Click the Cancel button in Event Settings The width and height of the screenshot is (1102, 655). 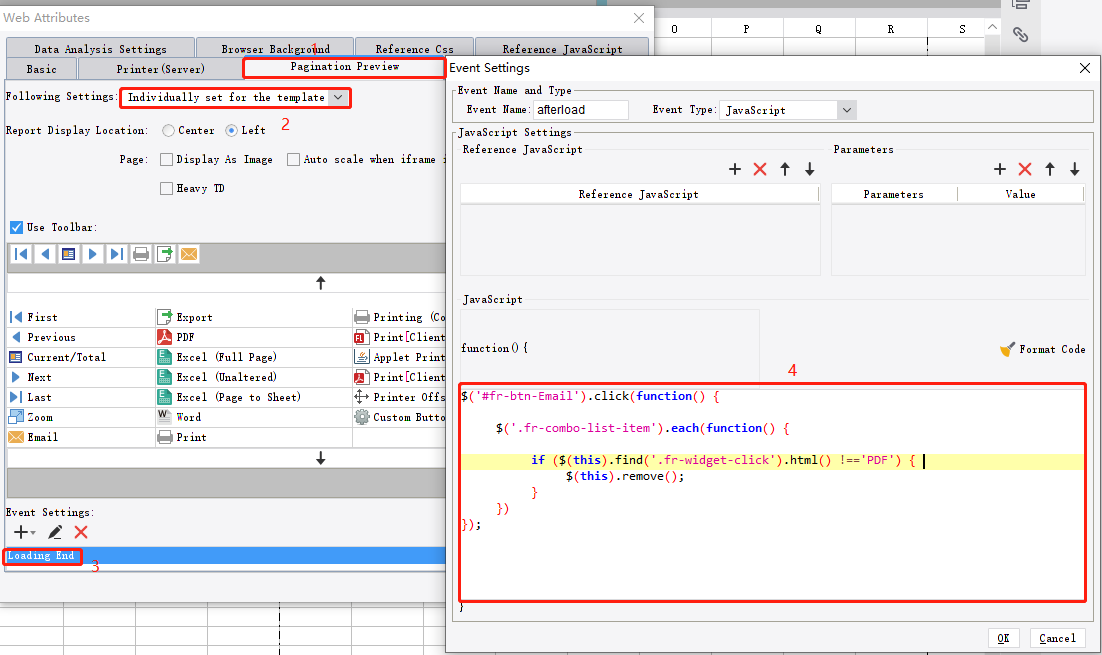[1057, 638]
